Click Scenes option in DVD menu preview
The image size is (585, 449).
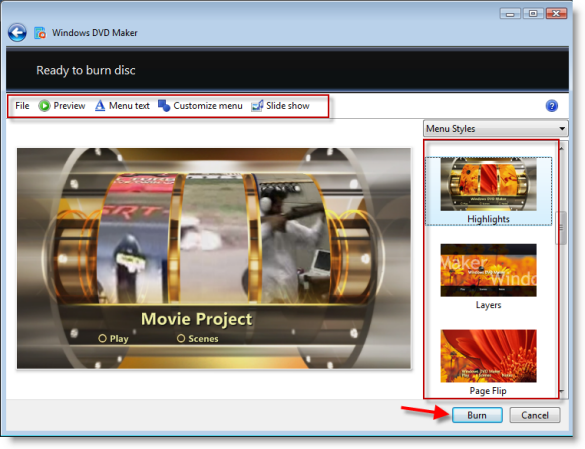click(x=198, y=339)
